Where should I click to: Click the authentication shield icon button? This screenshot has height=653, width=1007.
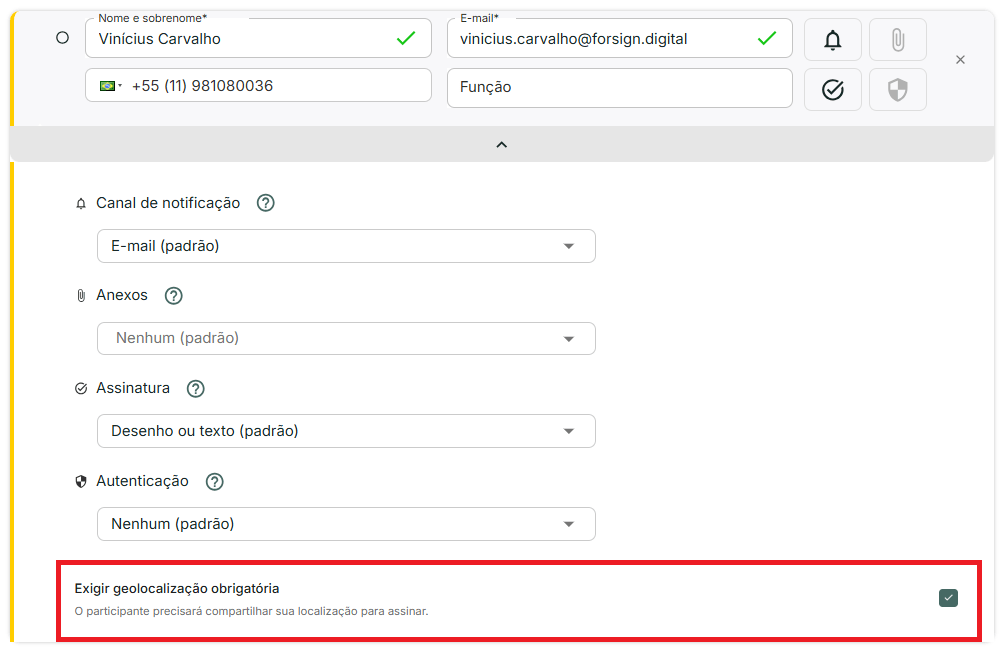click(x=897, y=90)
